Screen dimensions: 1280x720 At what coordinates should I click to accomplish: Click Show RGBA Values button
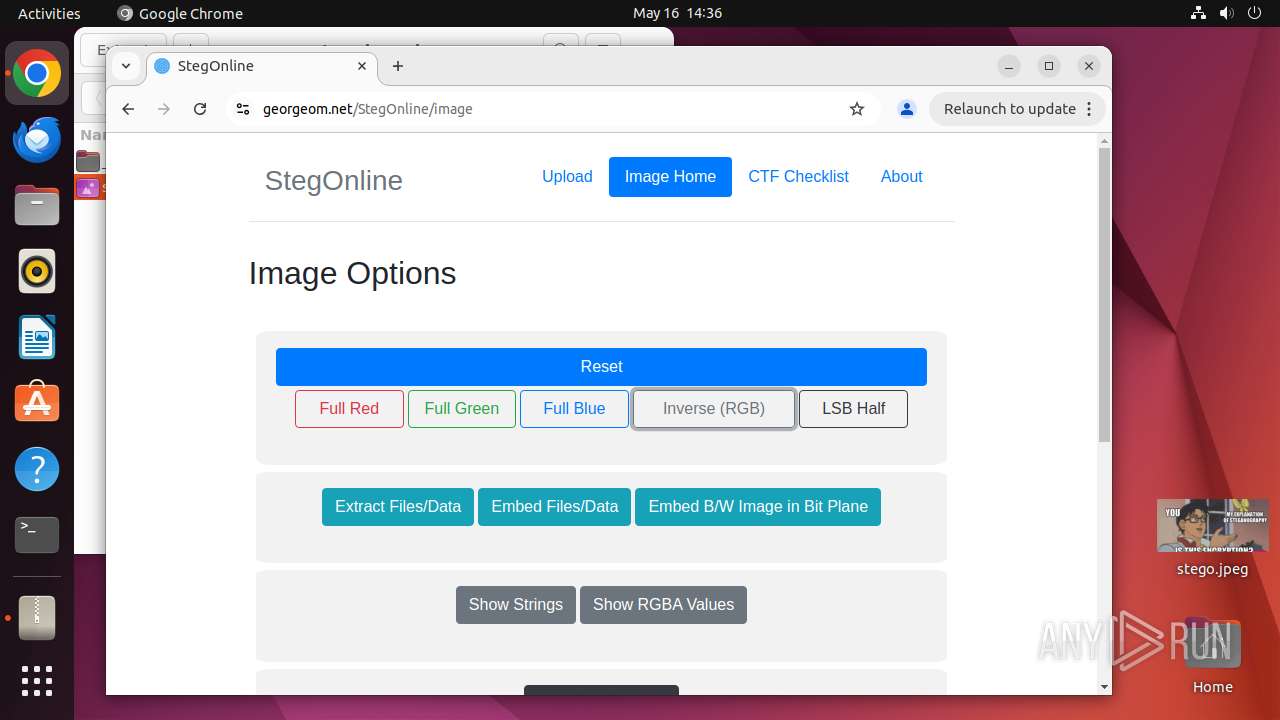[663, 605]
